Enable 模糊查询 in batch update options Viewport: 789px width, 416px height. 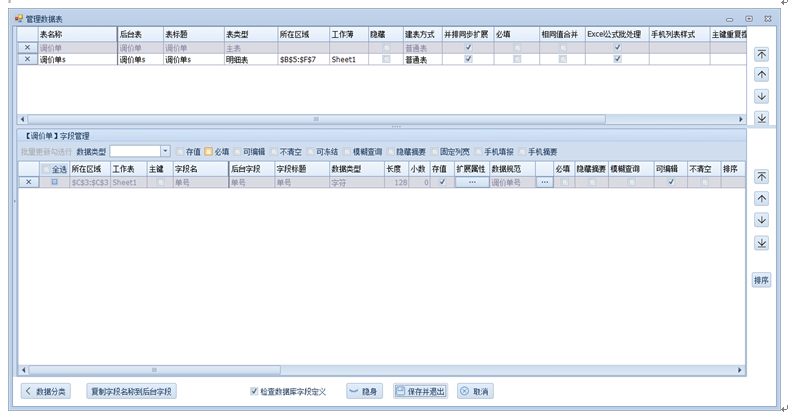click(x=345, y=151)
